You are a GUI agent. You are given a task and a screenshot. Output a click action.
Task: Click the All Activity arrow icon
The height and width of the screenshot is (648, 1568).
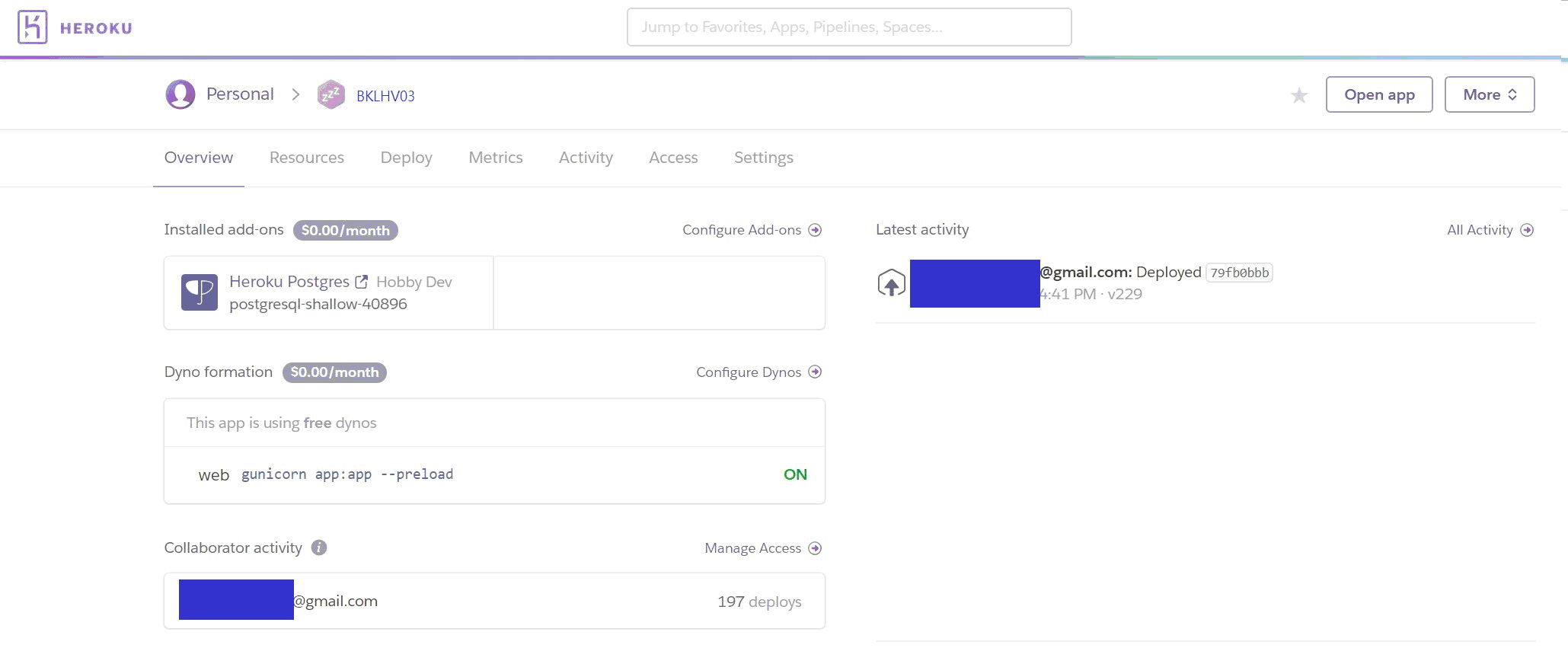(x=1527, y=230)
